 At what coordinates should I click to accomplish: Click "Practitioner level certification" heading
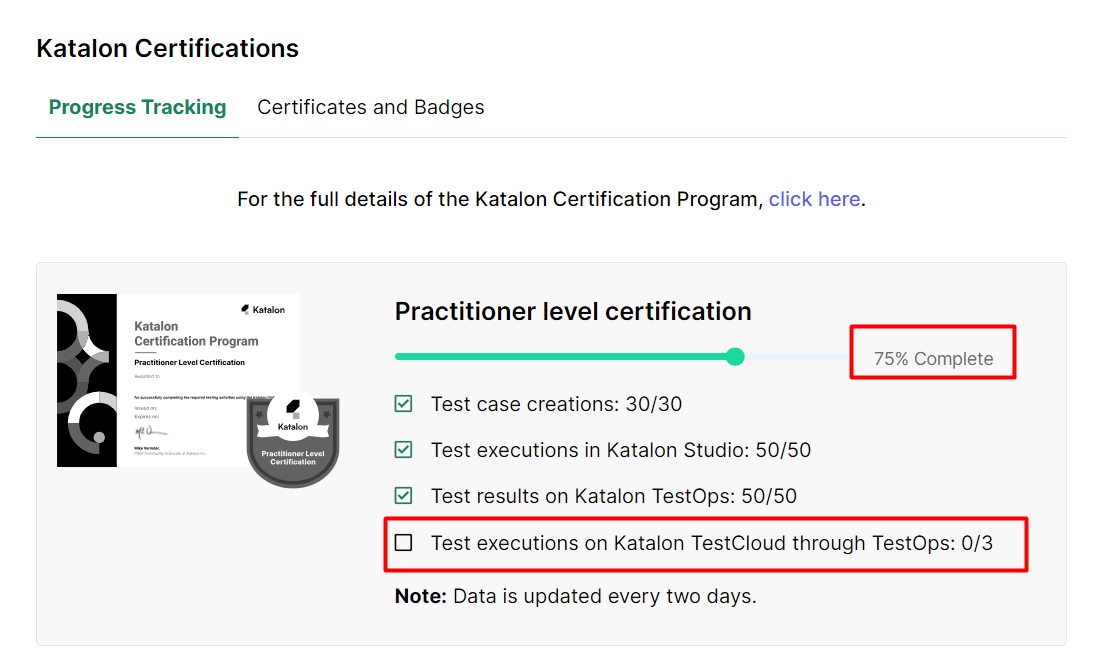point(573,311)
